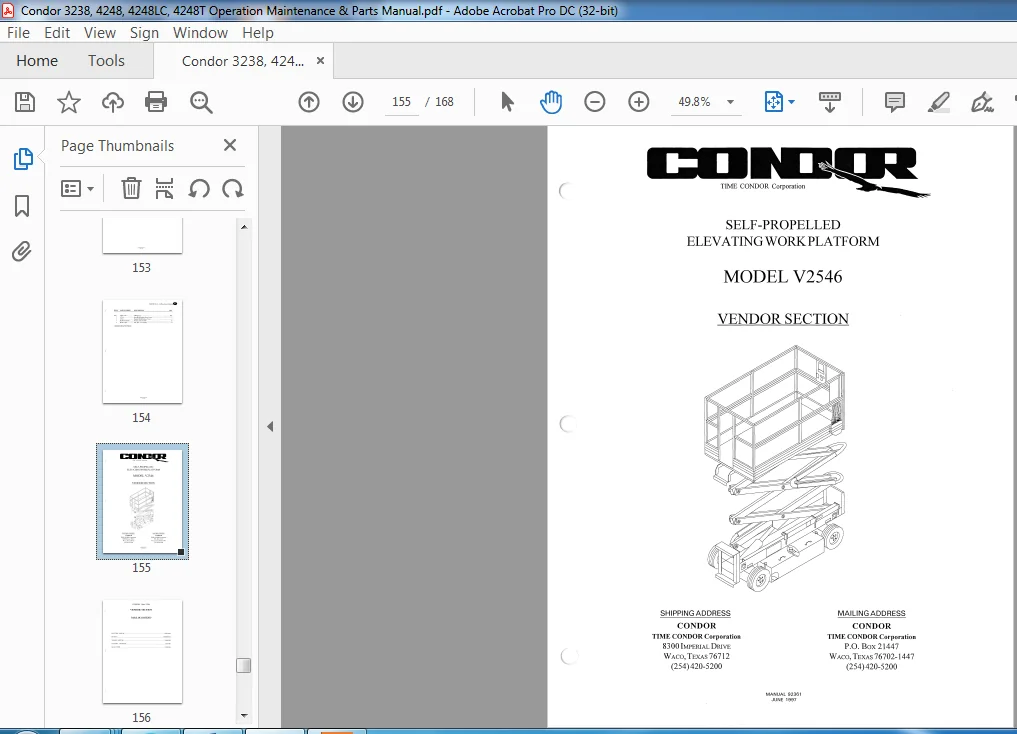
Task: Open the Sign document pen icon
Action: click(x=981, y=102)
